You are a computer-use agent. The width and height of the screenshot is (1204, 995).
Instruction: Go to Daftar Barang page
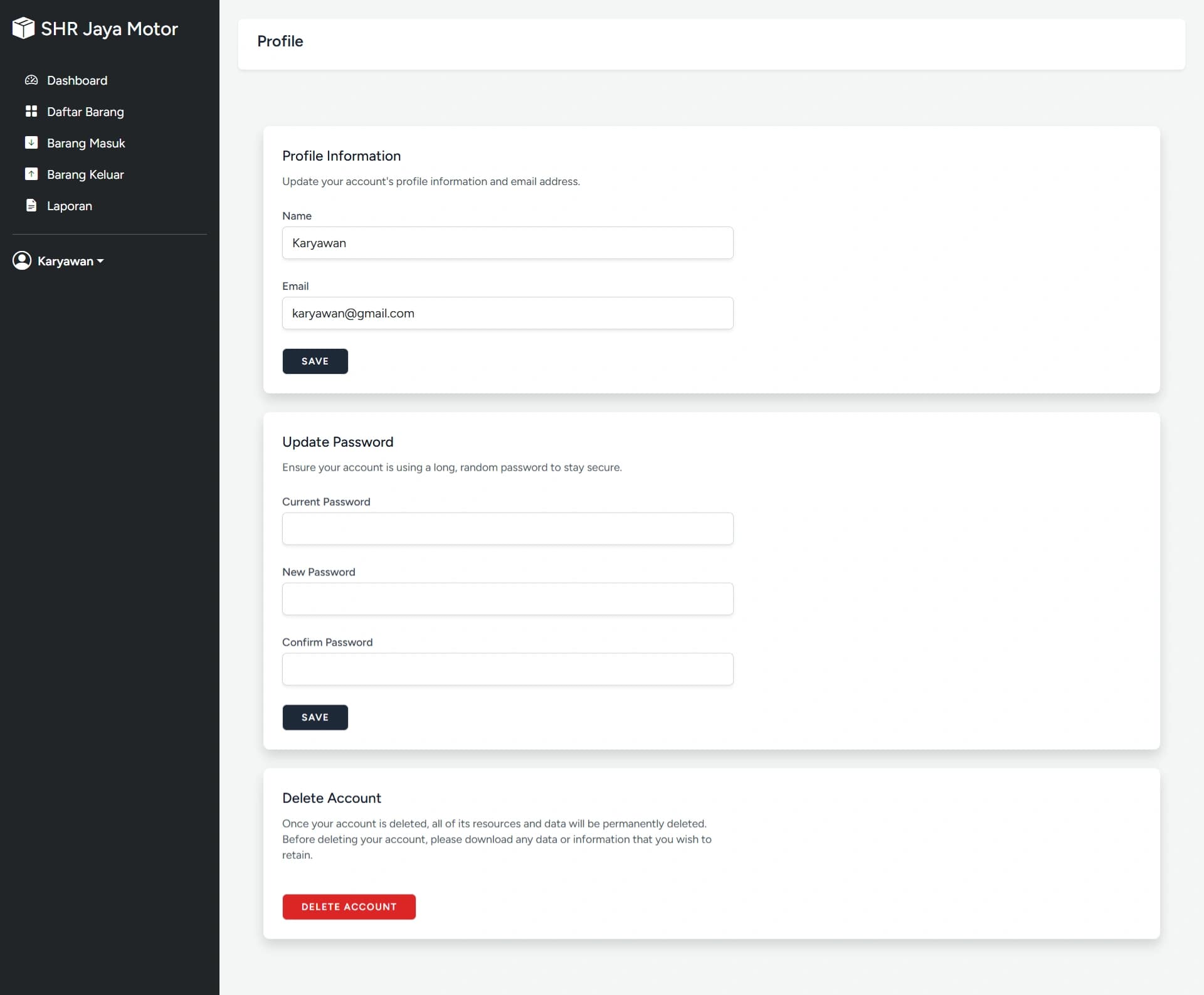[85, 112]
